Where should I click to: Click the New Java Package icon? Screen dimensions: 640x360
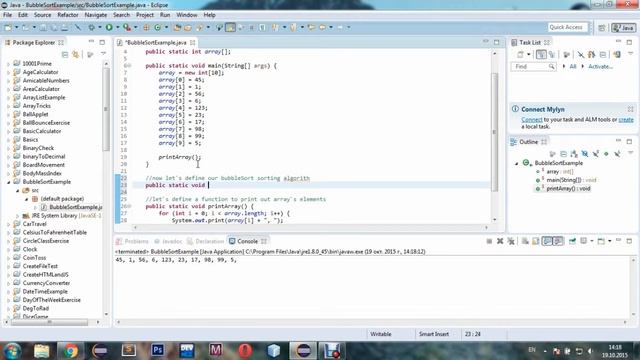[x=146, y=27]
